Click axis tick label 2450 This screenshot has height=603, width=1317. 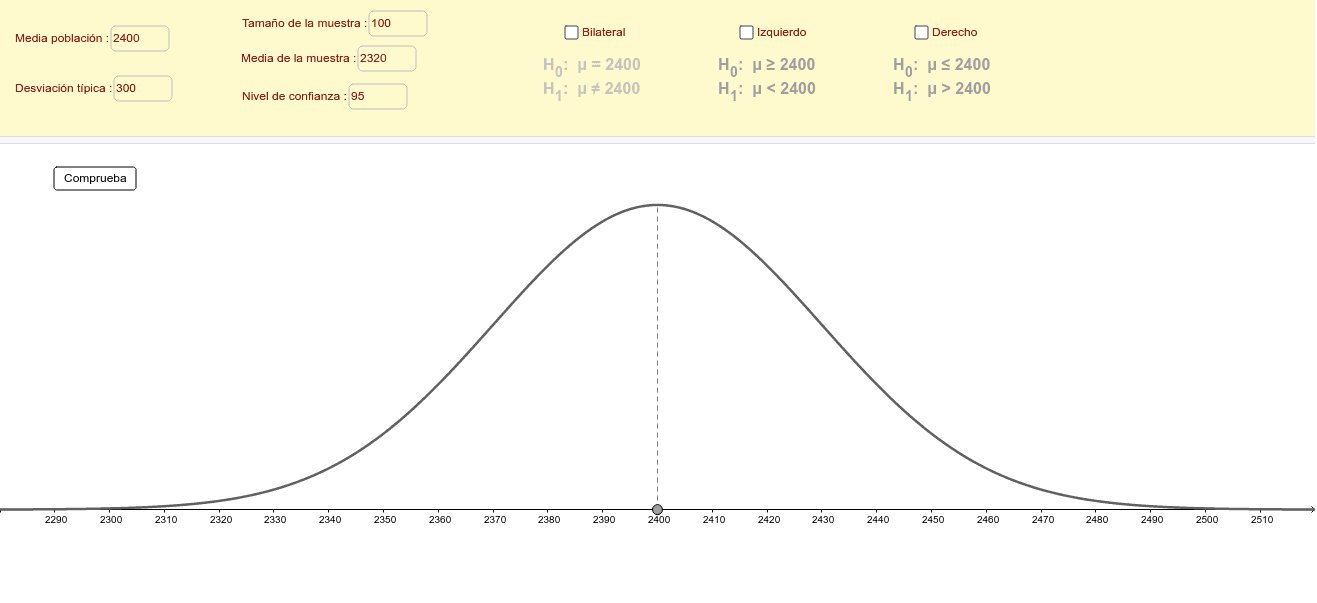[x=933, y=520]
